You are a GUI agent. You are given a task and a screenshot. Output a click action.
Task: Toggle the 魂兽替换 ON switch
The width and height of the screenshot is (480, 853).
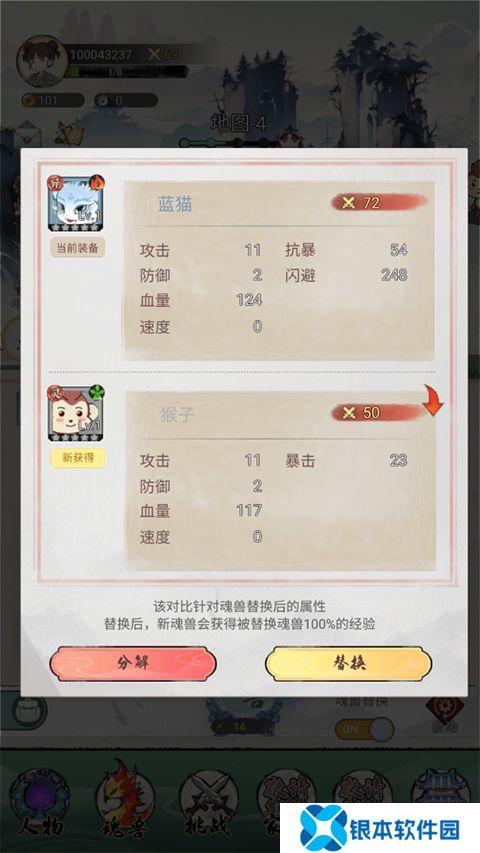364,729
